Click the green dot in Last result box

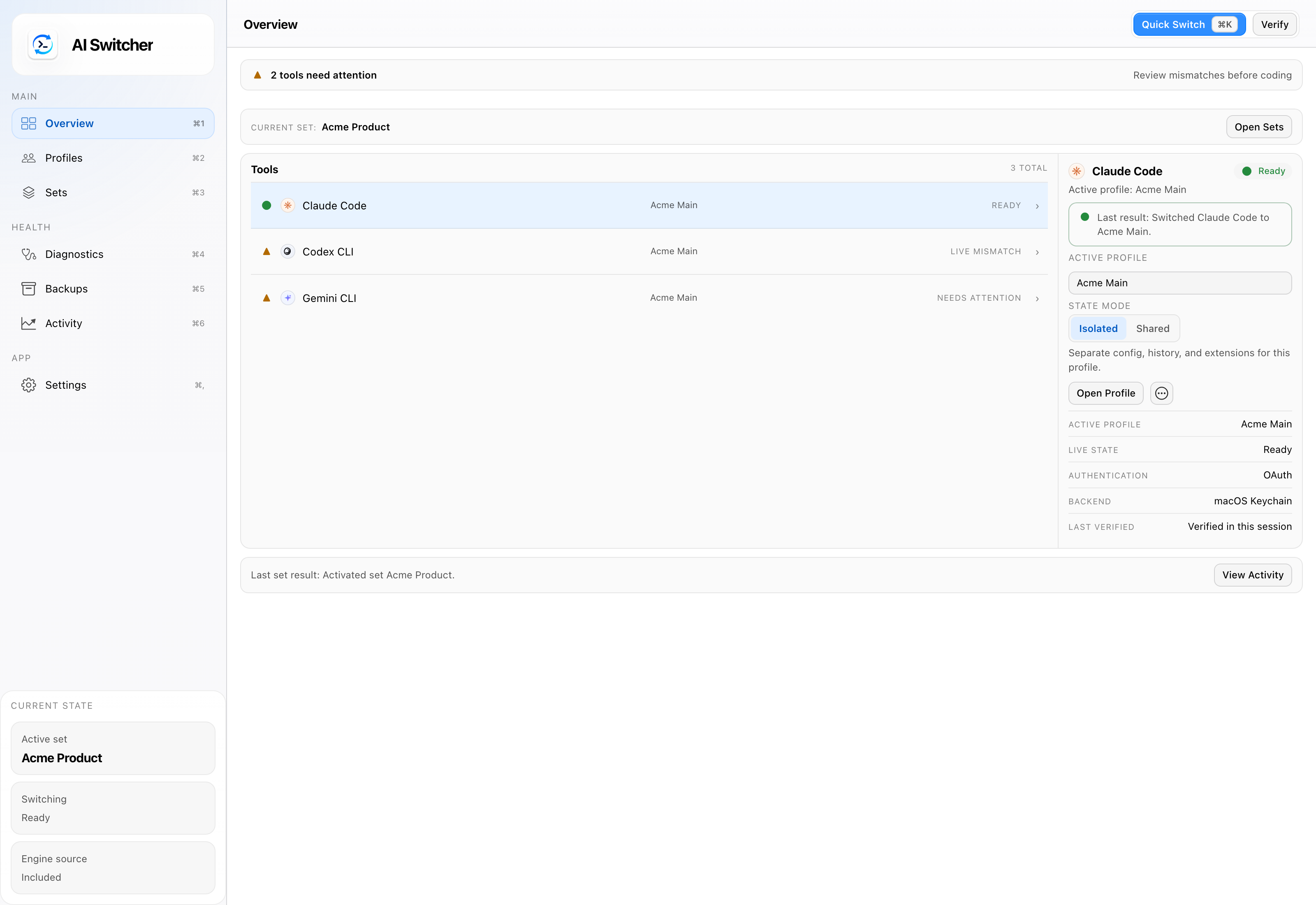pyautogui.click(x=1085, y=217)
